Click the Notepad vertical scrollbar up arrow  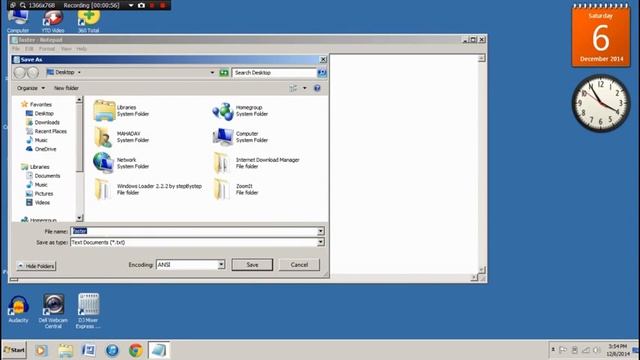click(482, 58)
